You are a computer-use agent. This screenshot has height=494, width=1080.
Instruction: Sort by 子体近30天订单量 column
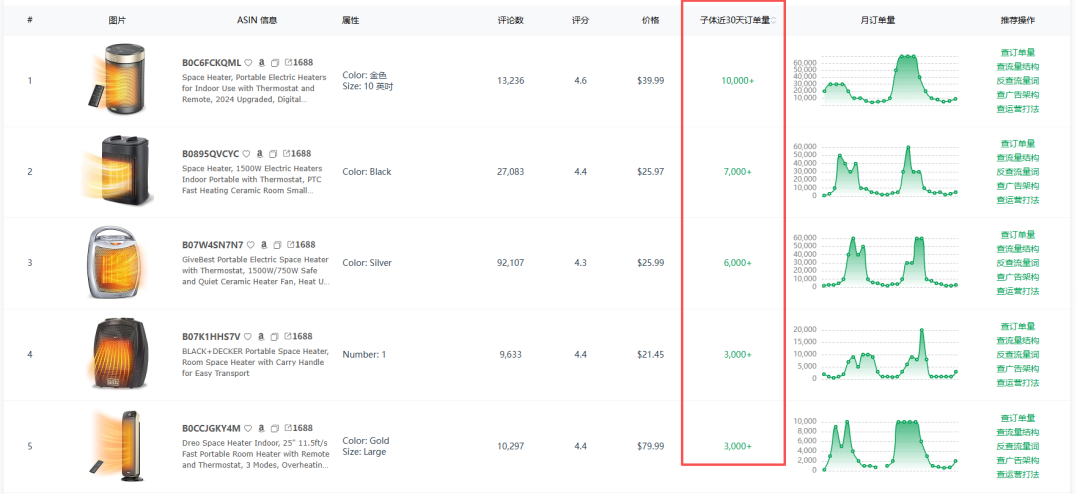(773, 20)
